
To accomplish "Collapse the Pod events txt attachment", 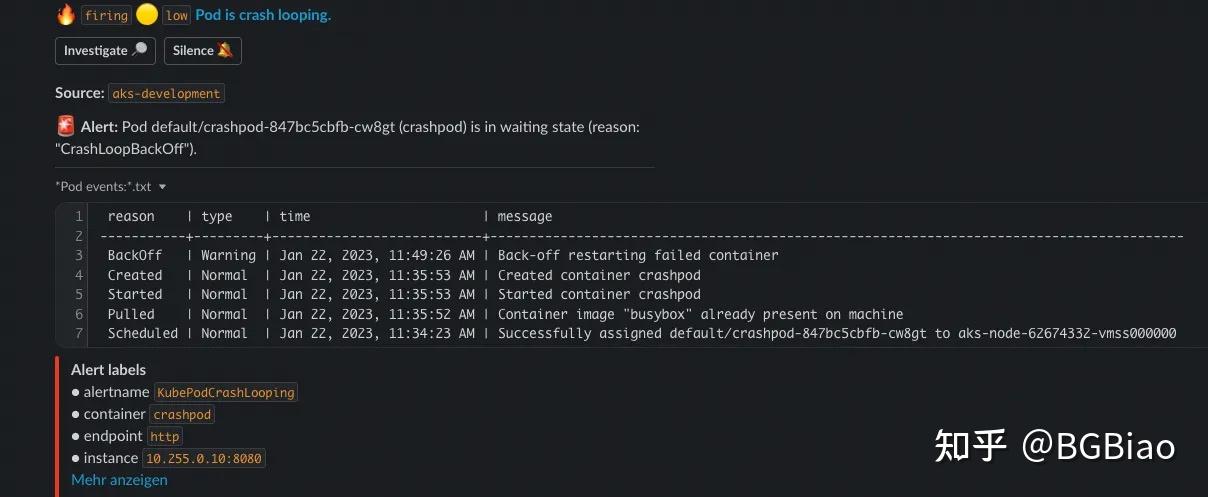I will pos(163,187).
